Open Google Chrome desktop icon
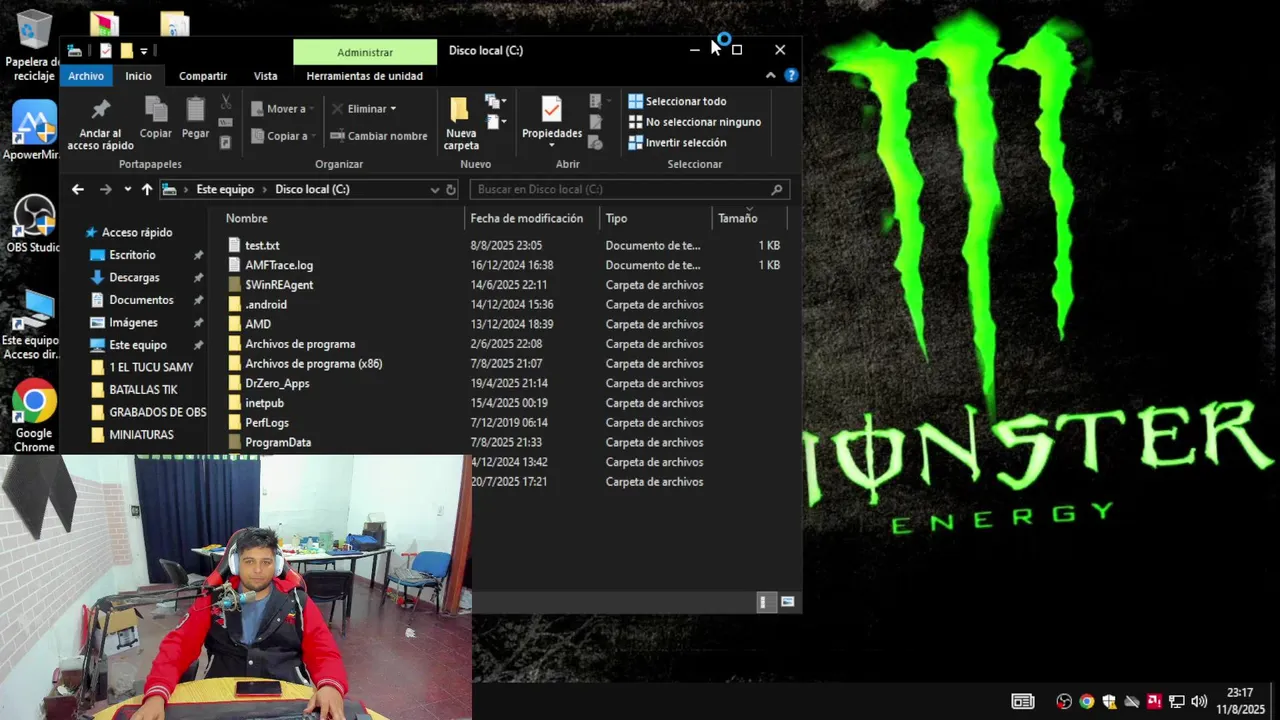1280x720 pixels. click(x=34, y=416)
